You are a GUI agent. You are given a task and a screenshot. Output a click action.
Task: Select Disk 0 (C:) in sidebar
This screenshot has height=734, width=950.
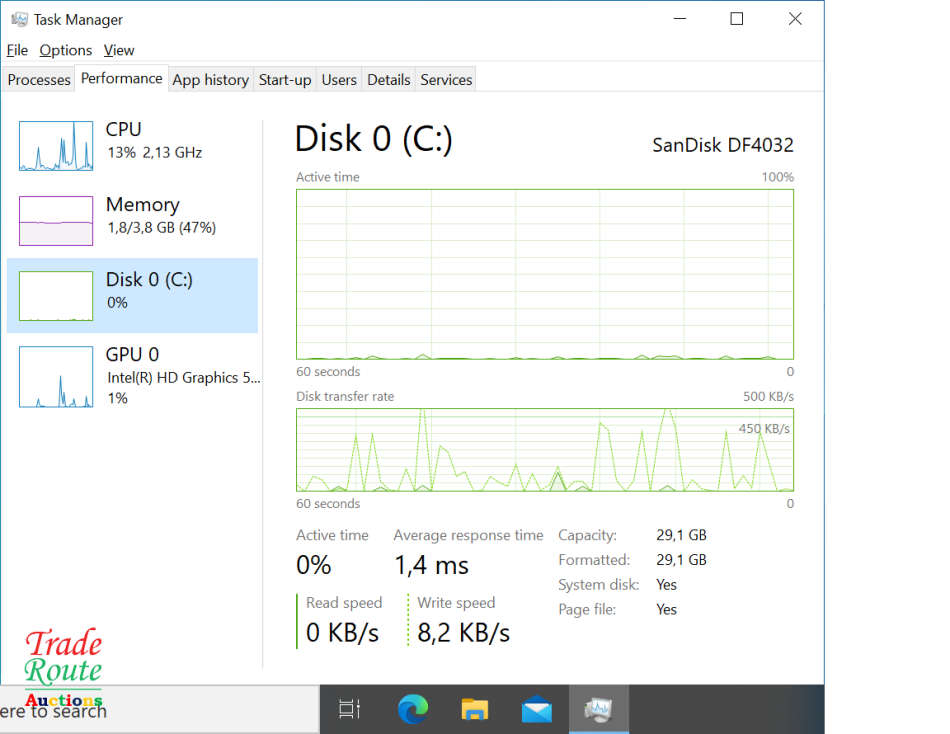pyautogui.click(x=132, y=295)
